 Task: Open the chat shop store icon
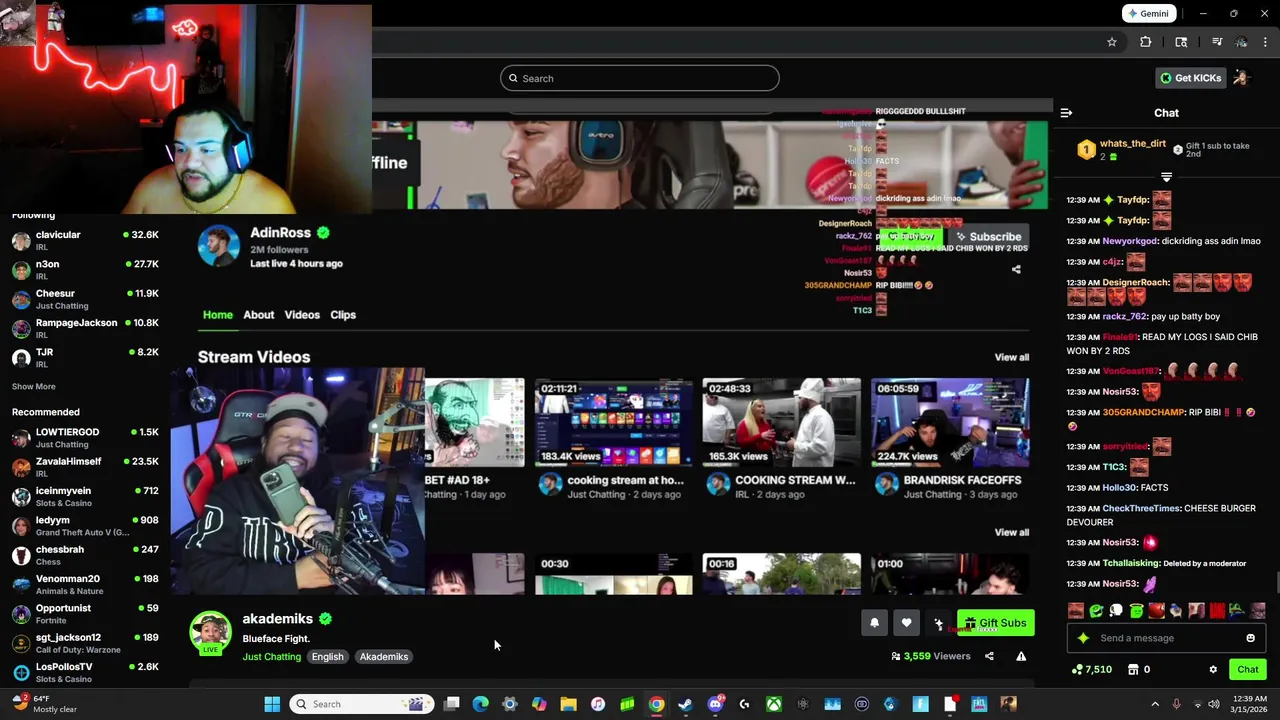coord(1133,669)
